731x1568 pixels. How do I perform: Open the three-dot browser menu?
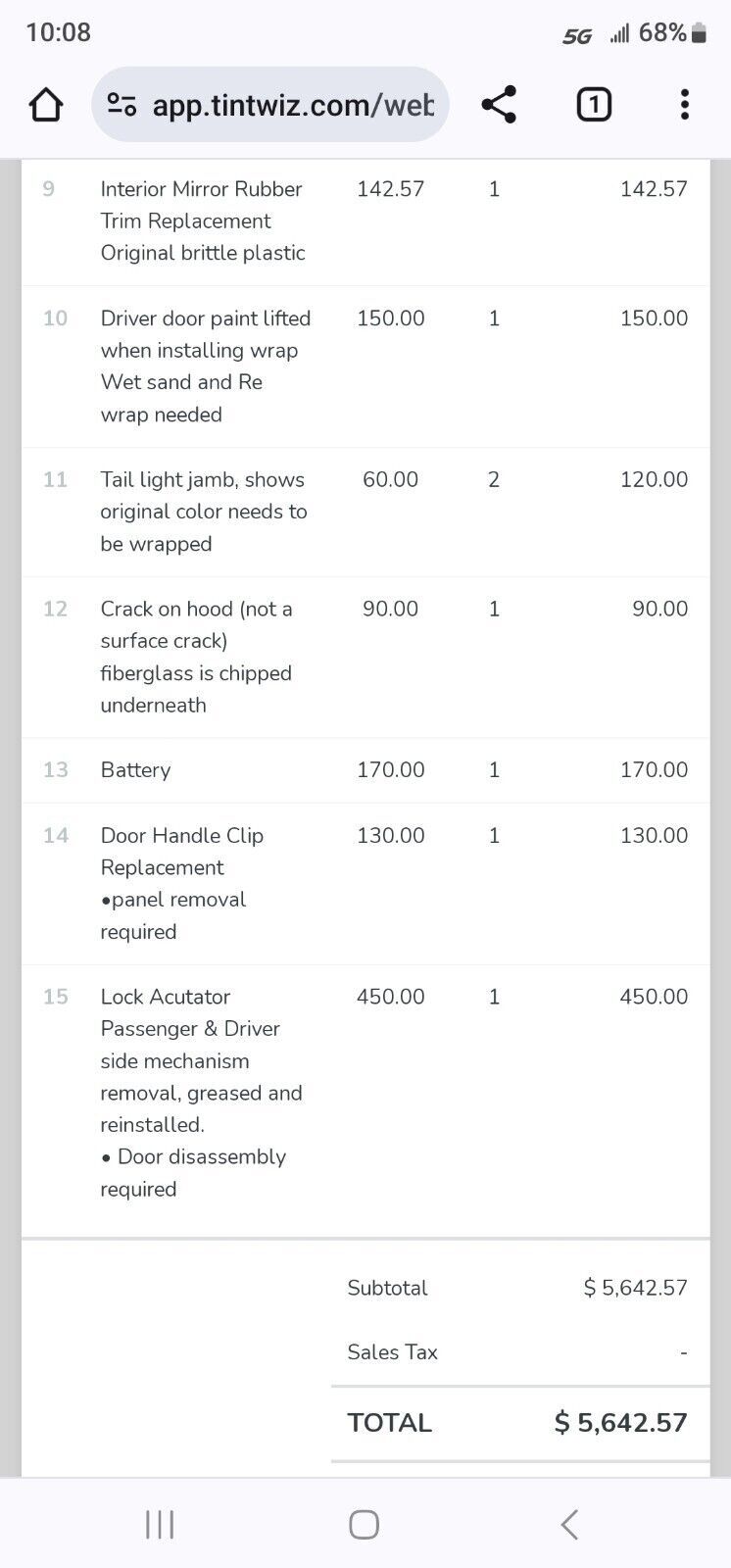point(684,105)
